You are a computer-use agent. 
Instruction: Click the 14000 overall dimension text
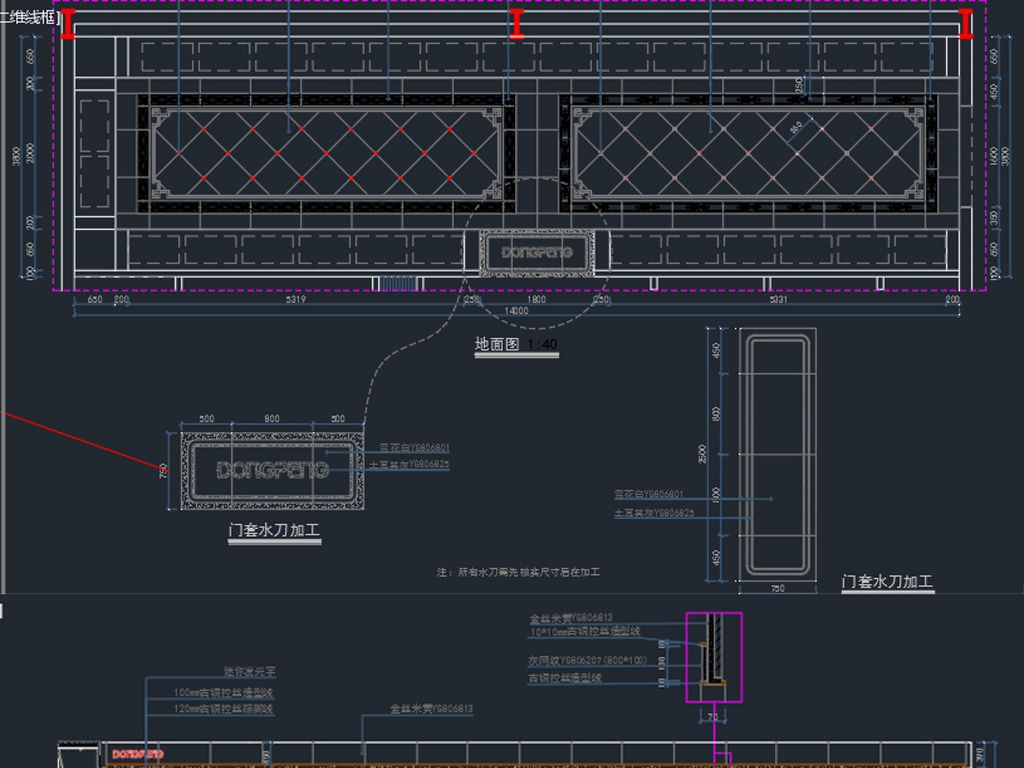coord(516,311)
